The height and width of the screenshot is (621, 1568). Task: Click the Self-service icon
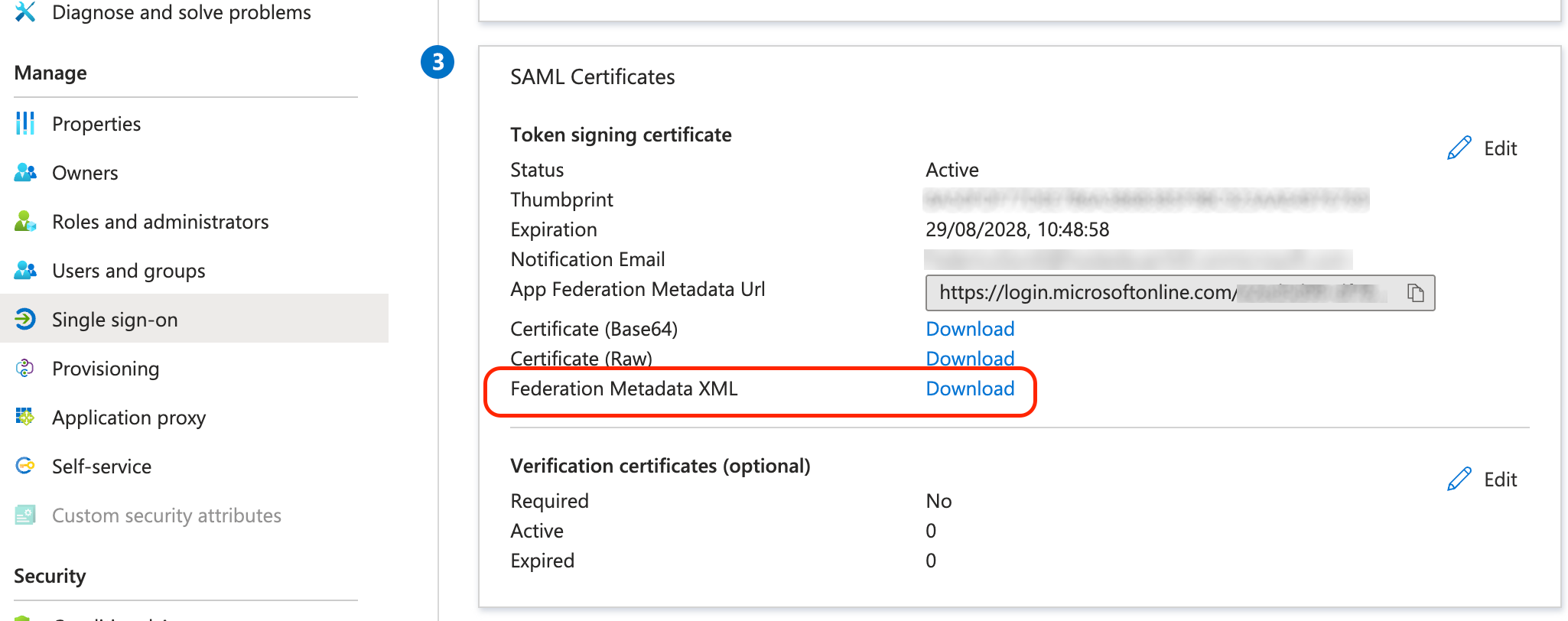(x=25, y=466)
